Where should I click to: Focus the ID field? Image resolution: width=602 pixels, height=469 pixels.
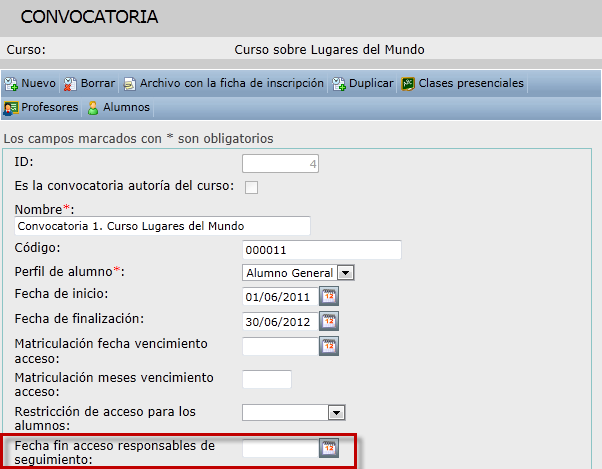(280, 164)
